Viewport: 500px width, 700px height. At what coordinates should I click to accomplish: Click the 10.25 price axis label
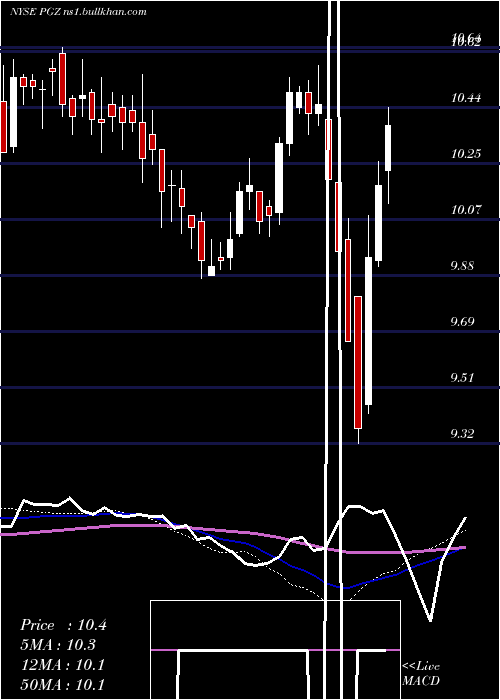coord(466,154)
